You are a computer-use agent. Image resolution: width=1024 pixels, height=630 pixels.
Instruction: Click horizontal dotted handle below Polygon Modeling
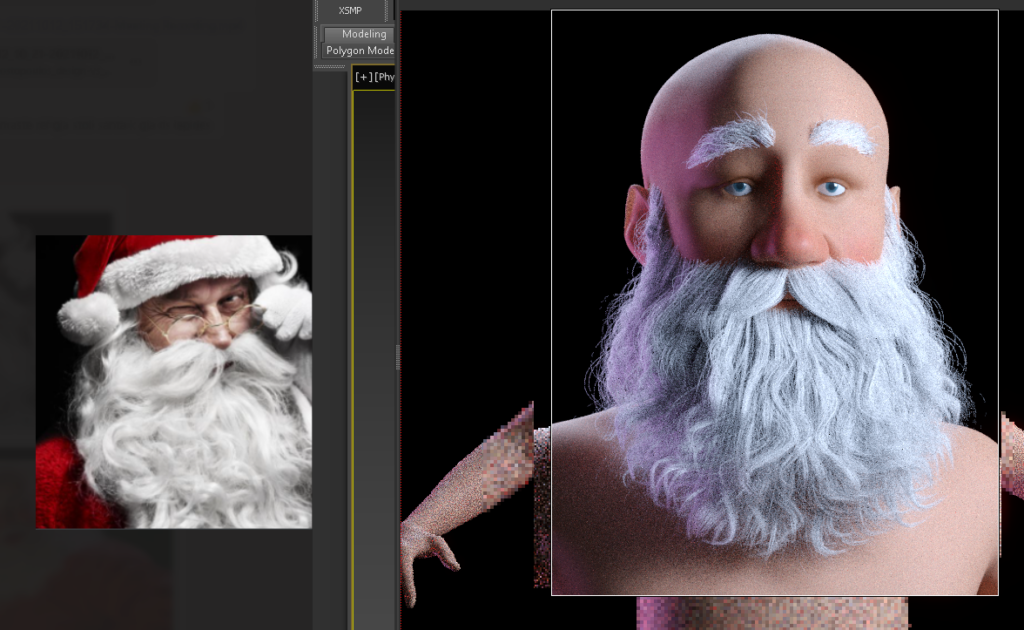[x=329, y=66]
